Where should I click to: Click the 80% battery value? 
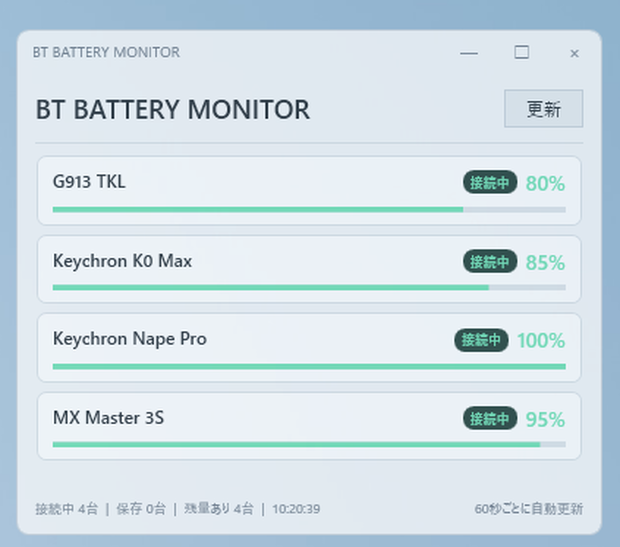[x=545, y=184]
